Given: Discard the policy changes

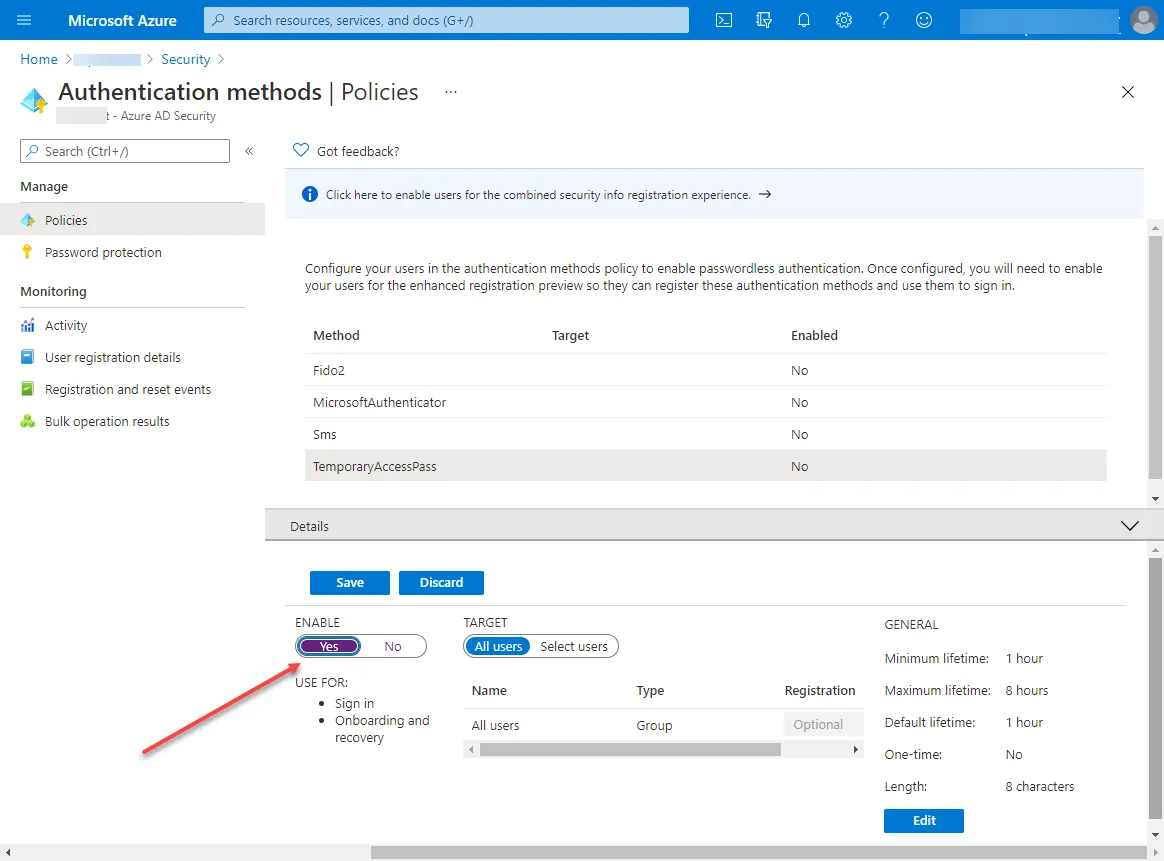Looking at the screenshot, I should point(441,583).
